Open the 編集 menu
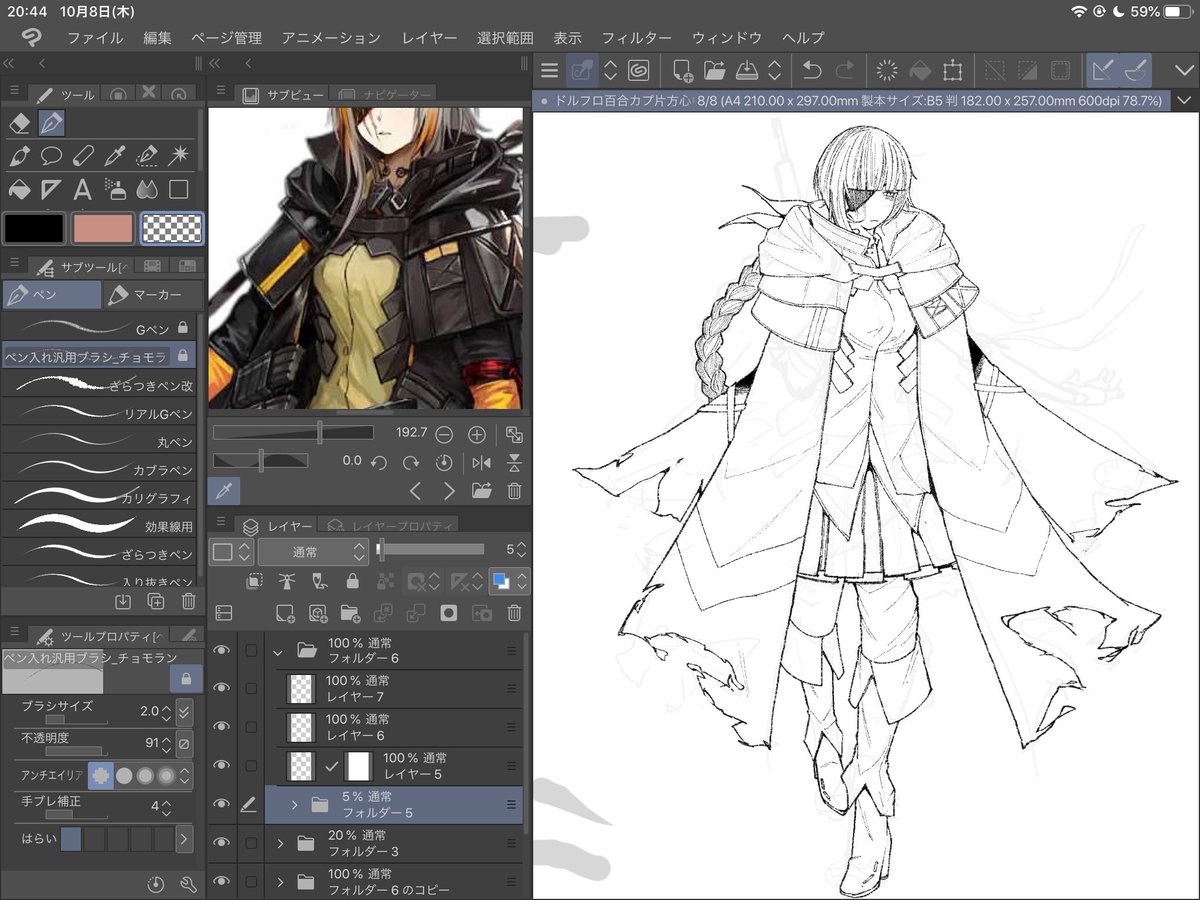Image resolution: width=1200 pixels, height=900 pixels. [x=157, y=38]
